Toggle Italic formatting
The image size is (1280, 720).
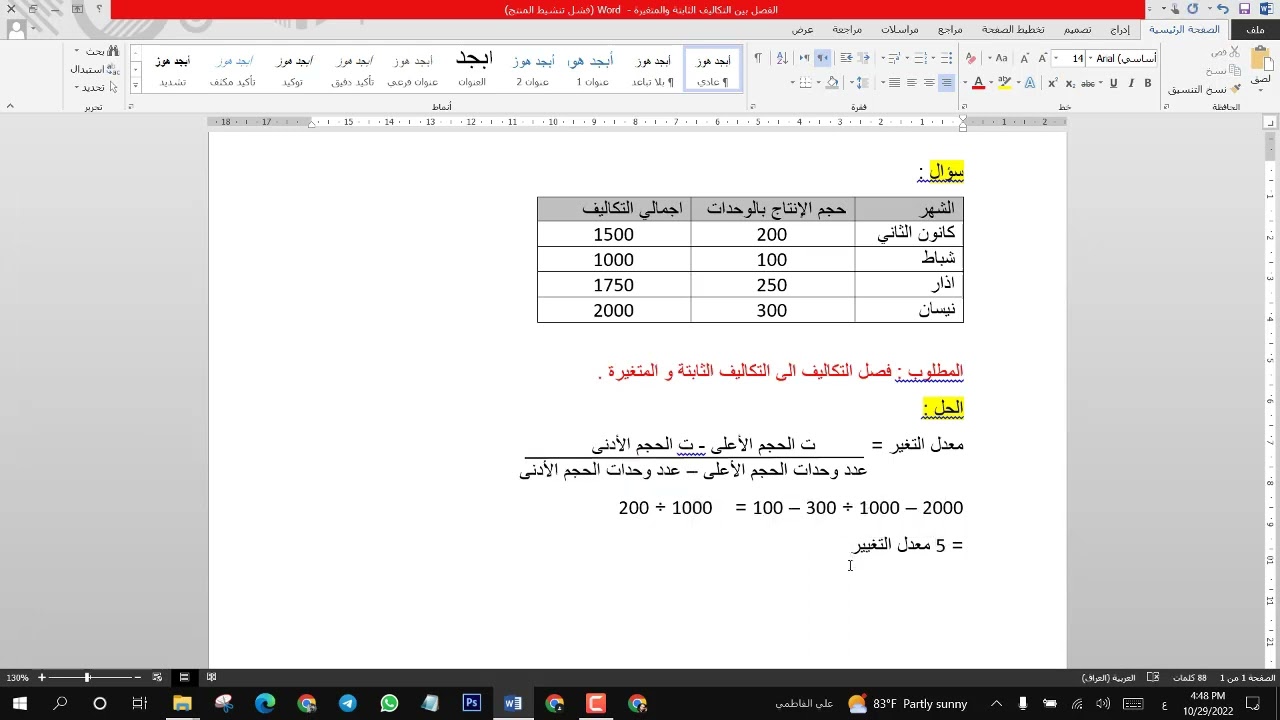(x=1131, y=83)
